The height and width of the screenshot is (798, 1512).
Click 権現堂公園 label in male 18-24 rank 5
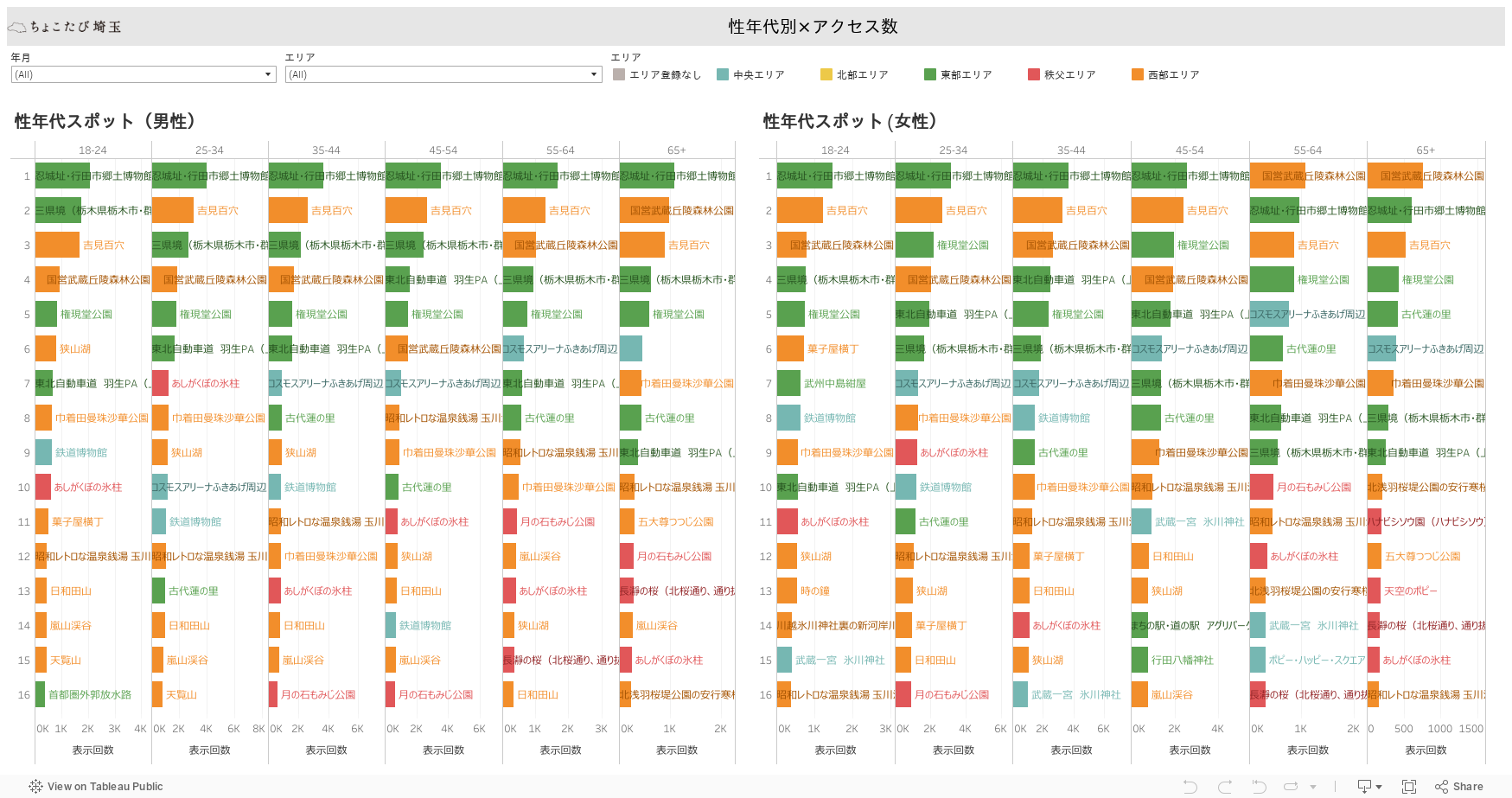click(86, 314)
